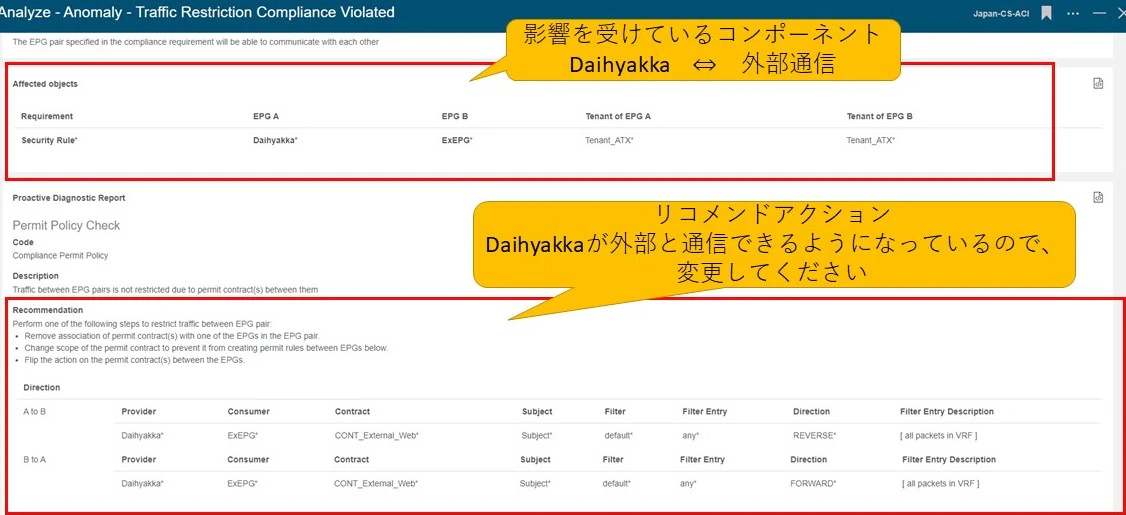The image size is (1126, 515).
Task: Click the Japan-CS-ACI site name
Action: (x=1002, y=14)
